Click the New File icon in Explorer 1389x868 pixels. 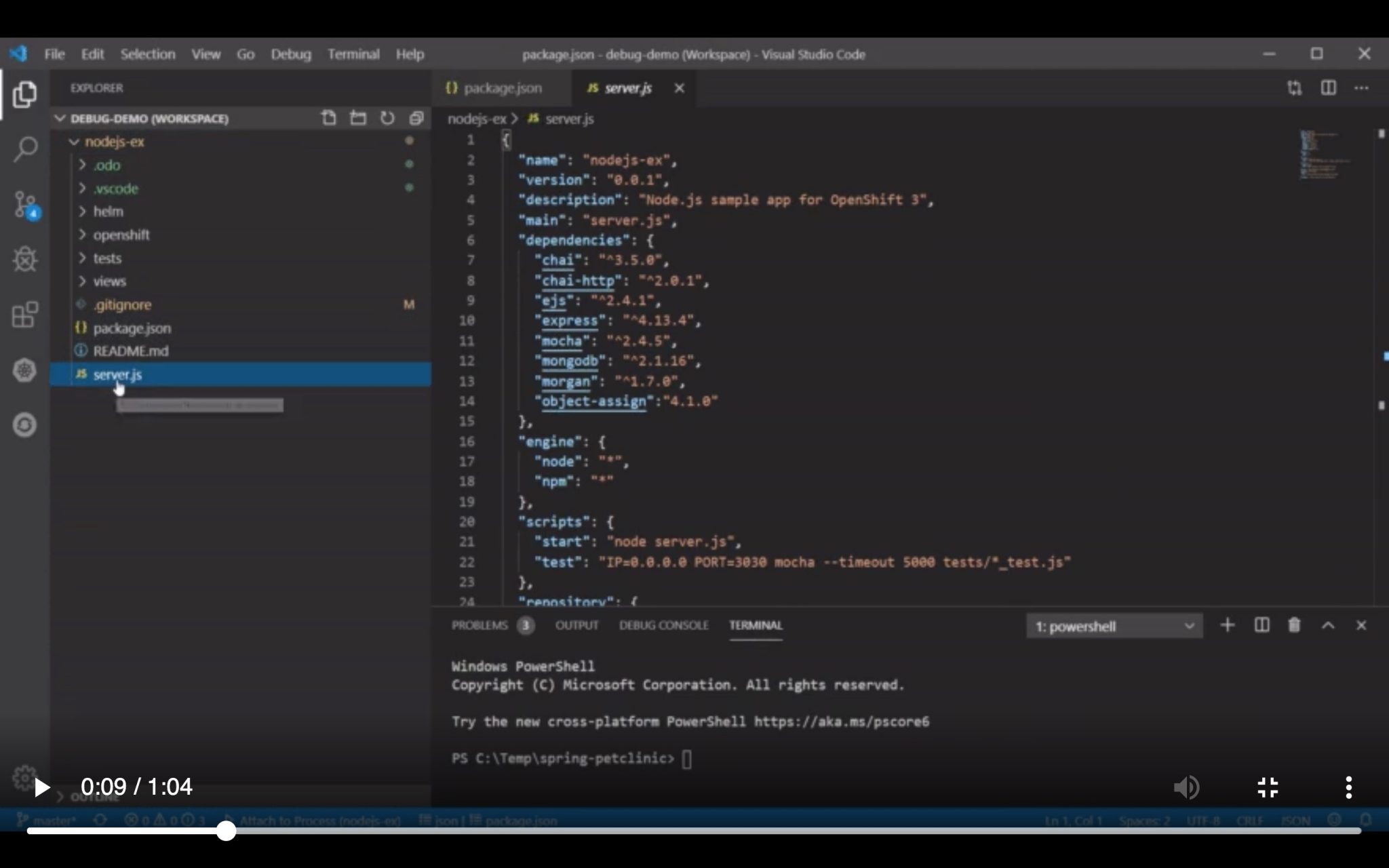tap(329, 117)
